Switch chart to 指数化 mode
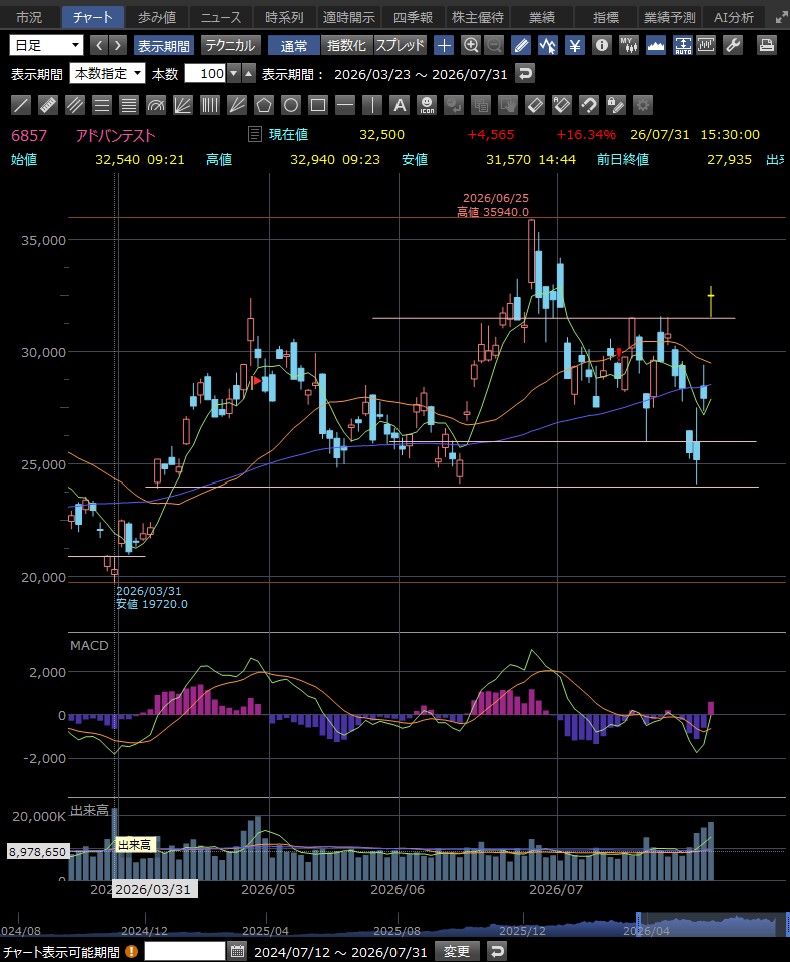This screenshot has width=790, height=962. pos(346,45)
